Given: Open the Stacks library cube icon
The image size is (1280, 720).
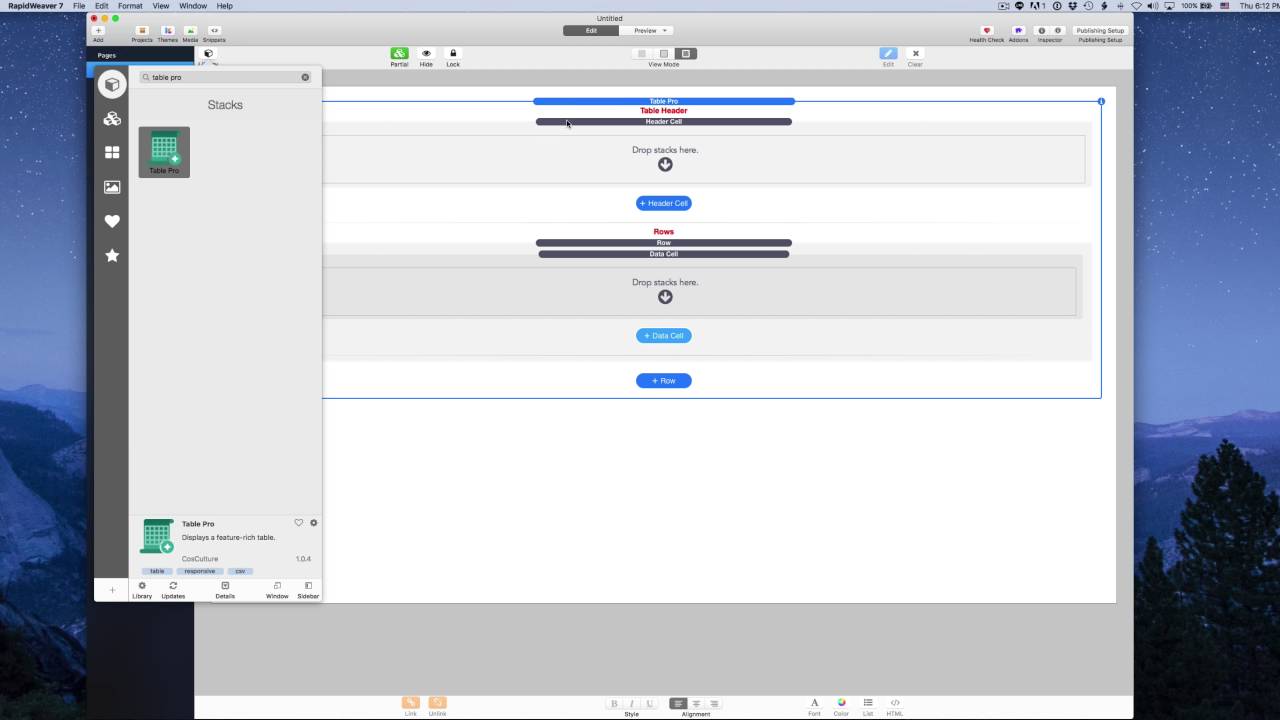Looking at the screenshot, I should pyautogui.click(x=112, y=85).
